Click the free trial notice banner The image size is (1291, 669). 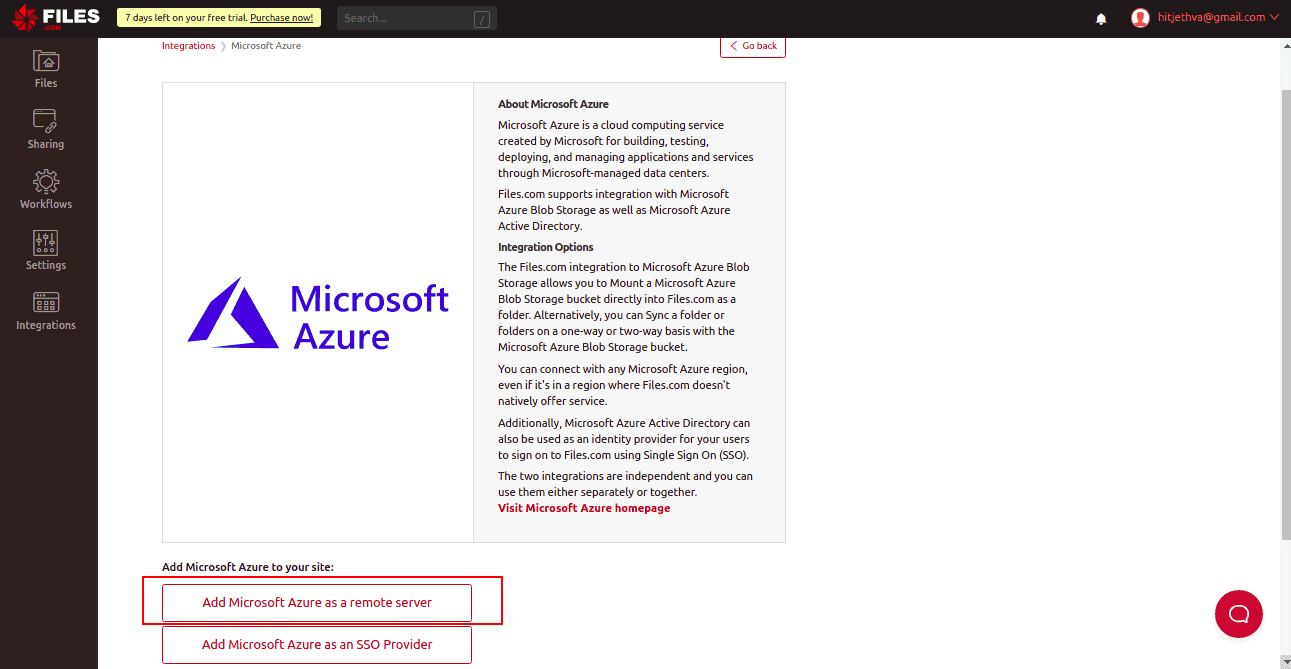tap(219, 18)
